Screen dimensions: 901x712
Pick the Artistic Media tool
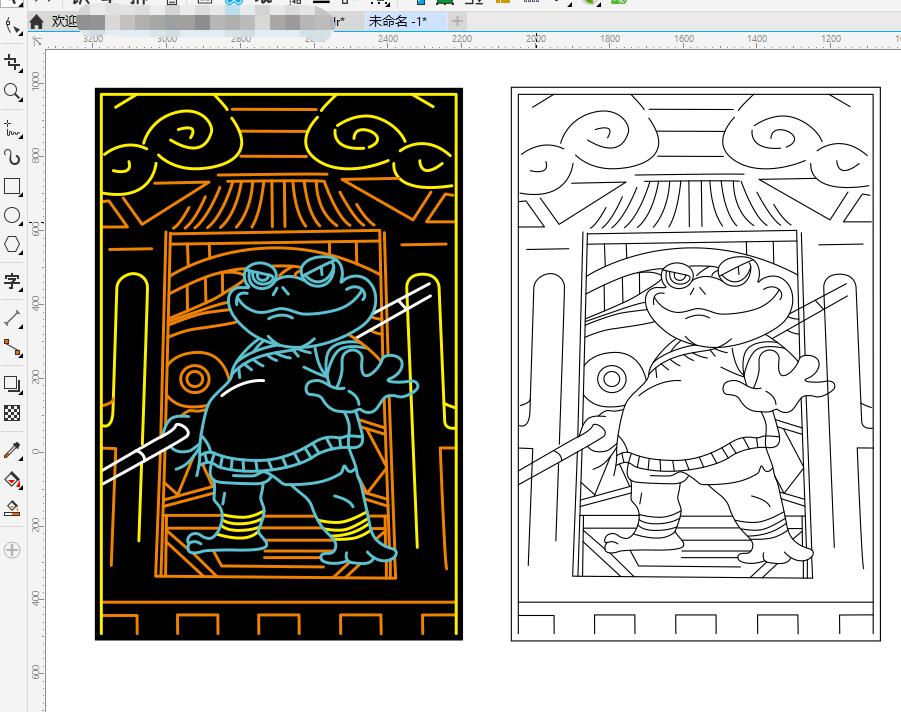(12, 157)
